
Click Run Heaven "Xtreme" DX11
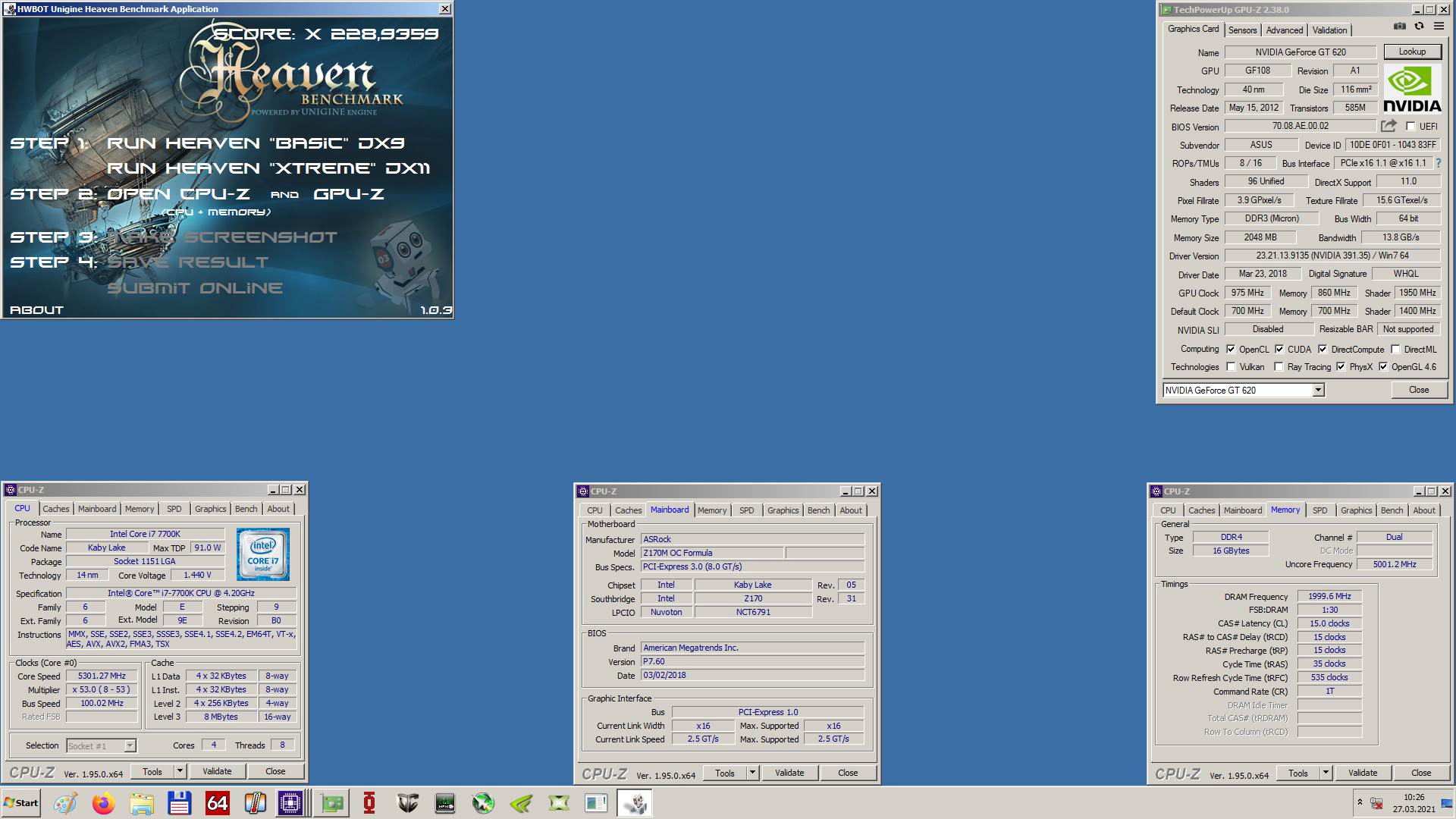[268, 168]
